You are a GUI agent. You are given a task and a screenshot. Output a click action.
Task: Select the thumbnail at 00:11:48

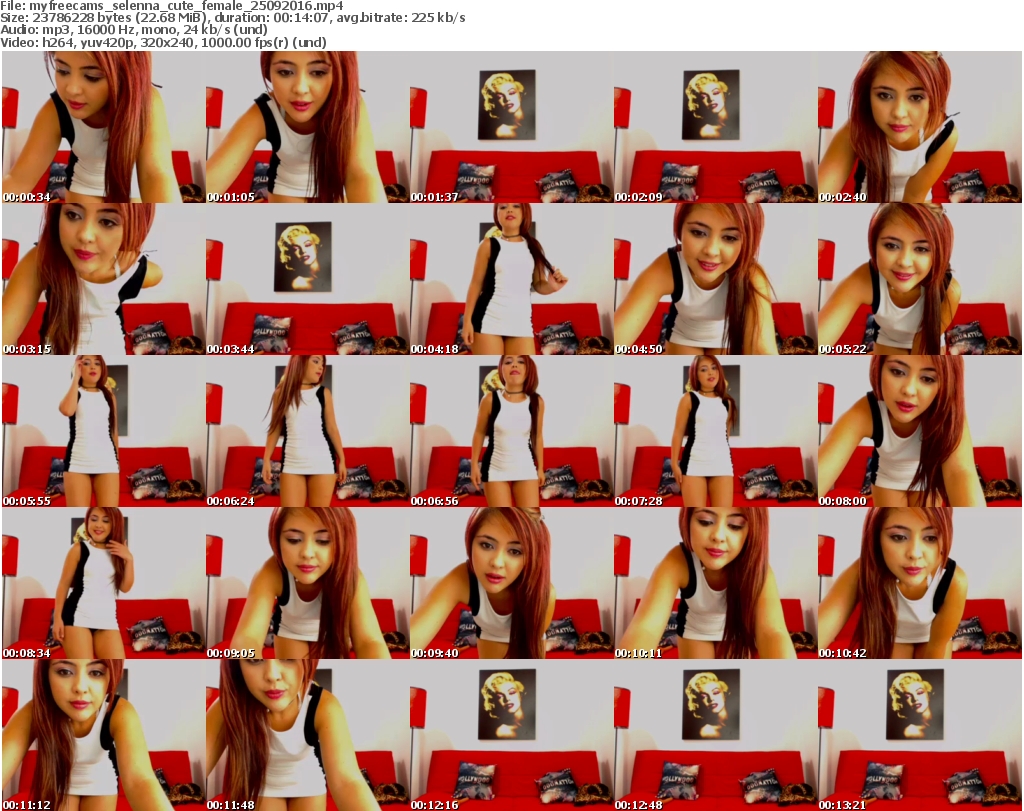(x=307, y=735)
